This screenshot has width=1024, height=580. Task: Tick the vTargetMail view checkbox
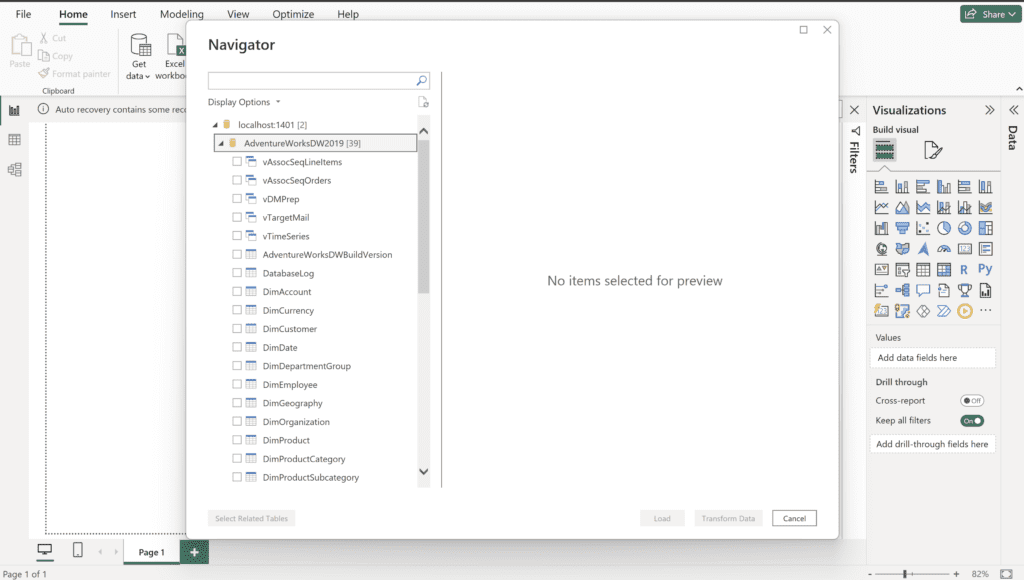pyautogui.click(x=237, y=217)
